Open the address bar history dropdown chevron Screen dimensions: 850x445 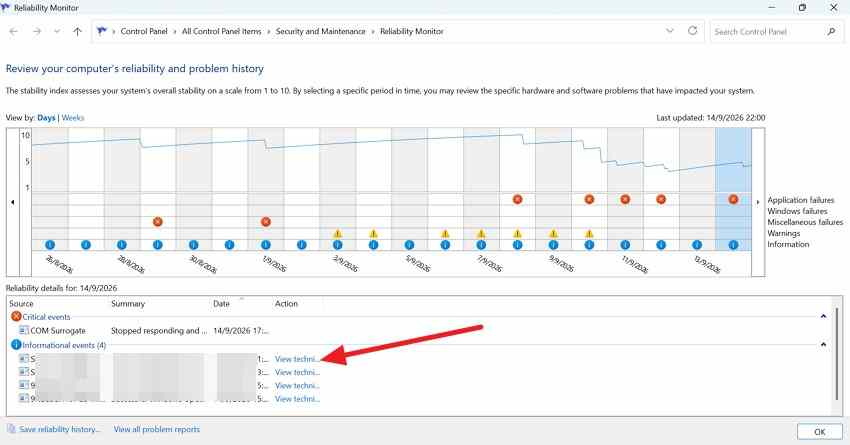669,31
